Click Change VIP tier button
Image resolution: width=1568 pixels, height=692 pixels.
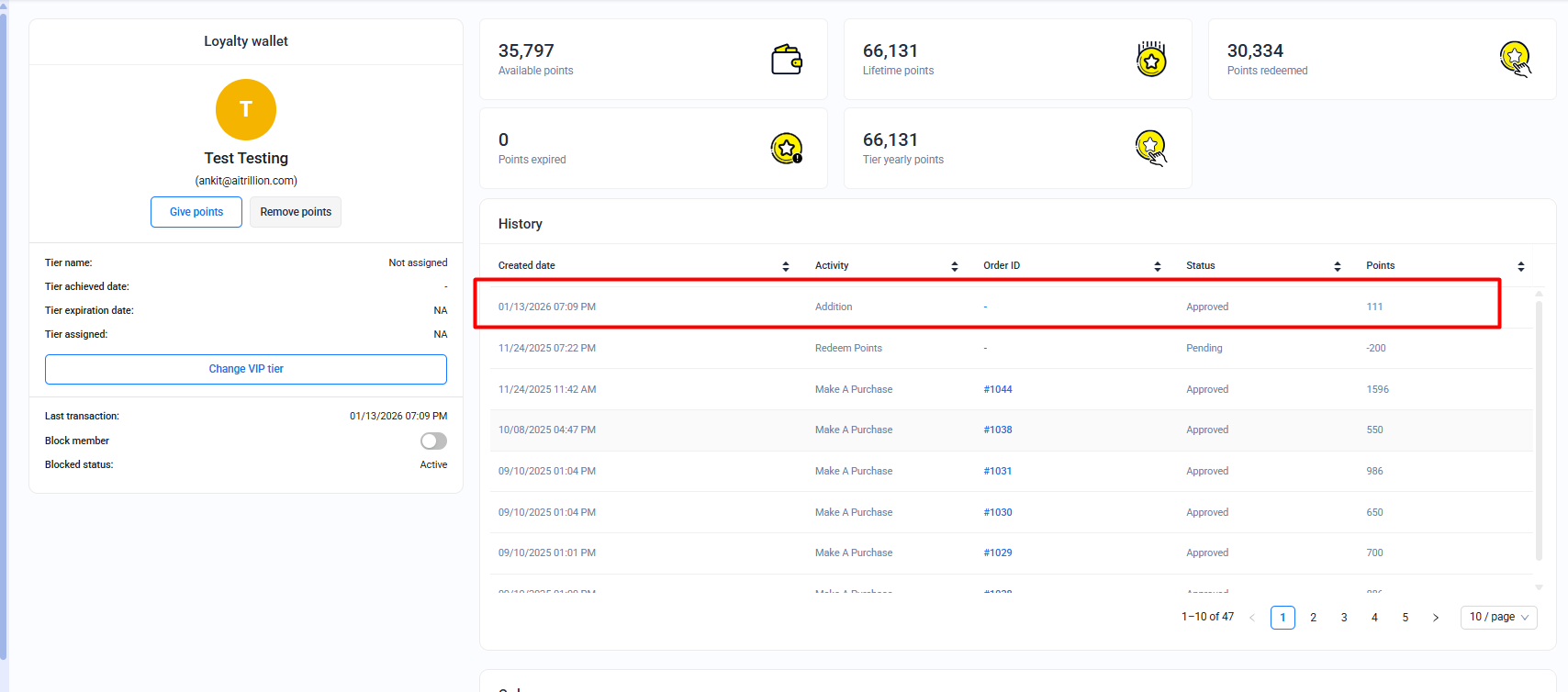coord(246,369)
